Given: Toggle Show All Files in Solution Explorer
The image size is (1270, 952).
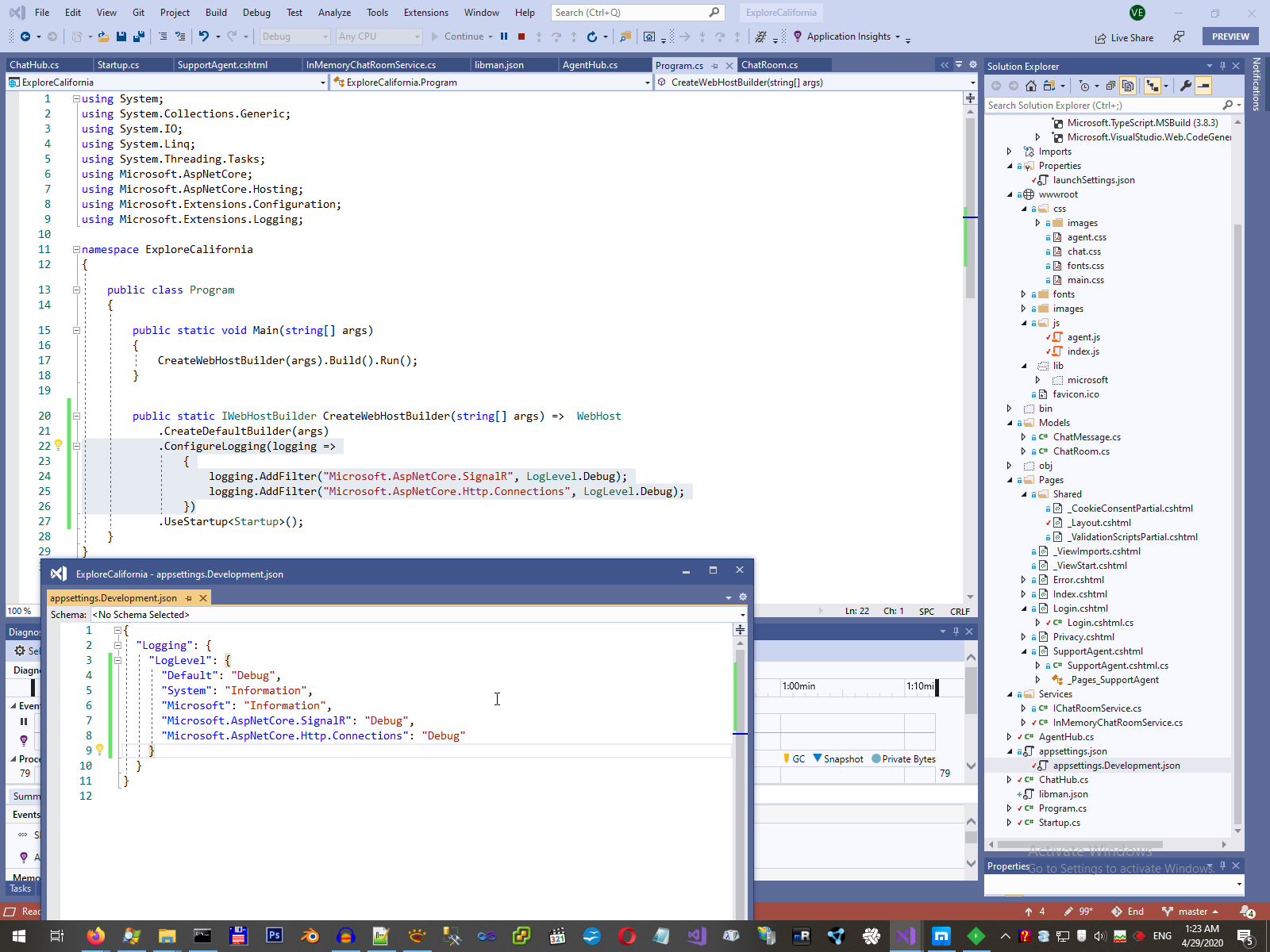Looking at the screenshot, I should (x=1128, y=86).
